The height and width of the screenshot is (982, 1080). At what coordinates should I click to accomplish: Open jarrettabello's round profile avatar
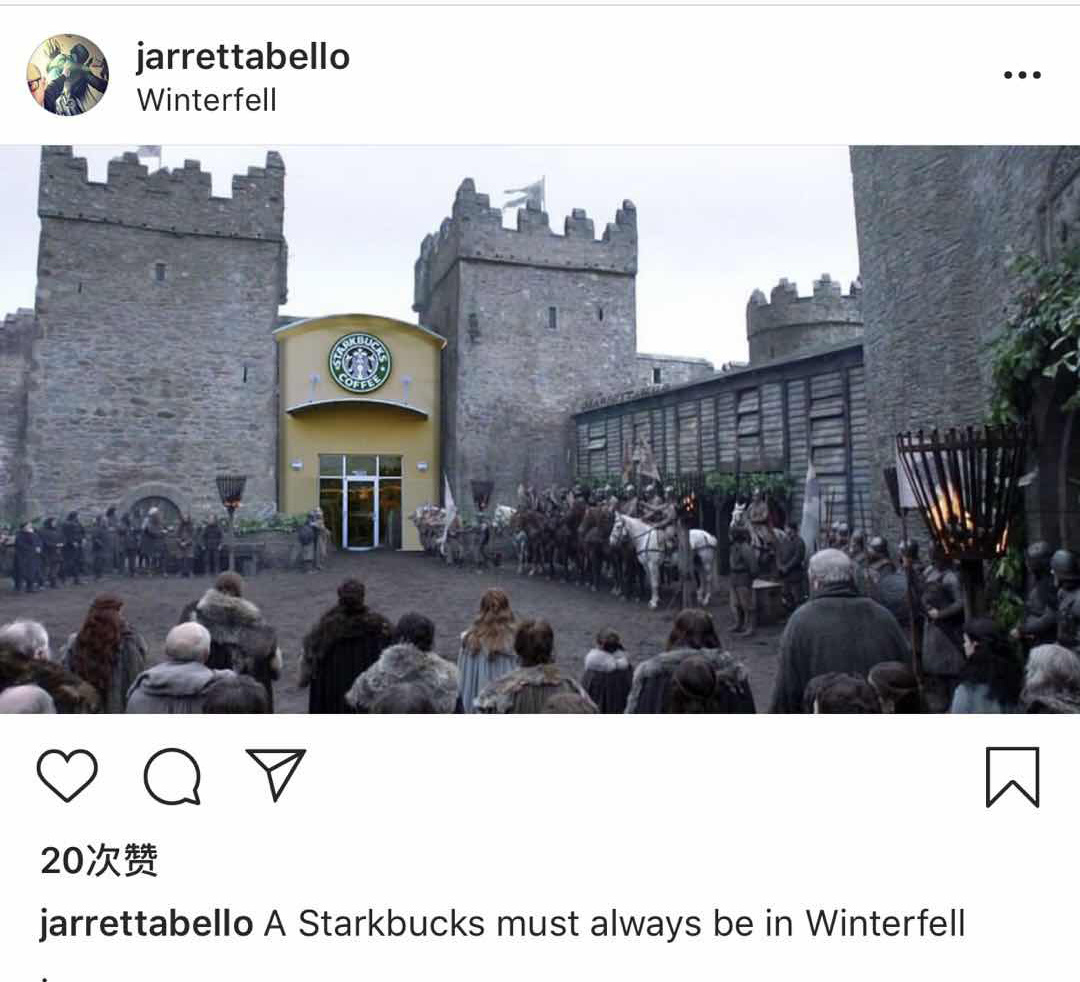[68, 74]
